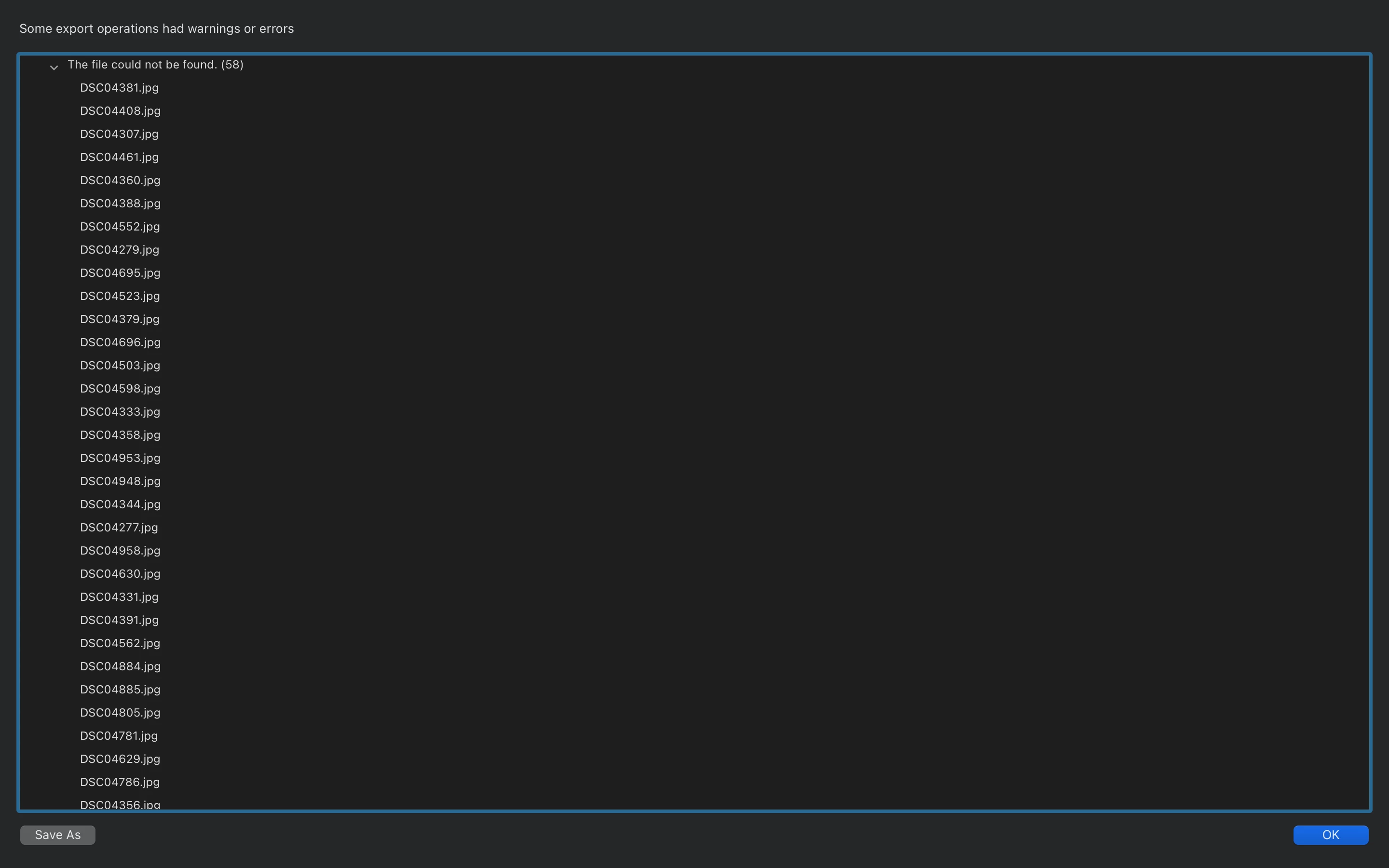
Task: Select DSC04781.jpg in the list
Action: click(x=119, y=736)
